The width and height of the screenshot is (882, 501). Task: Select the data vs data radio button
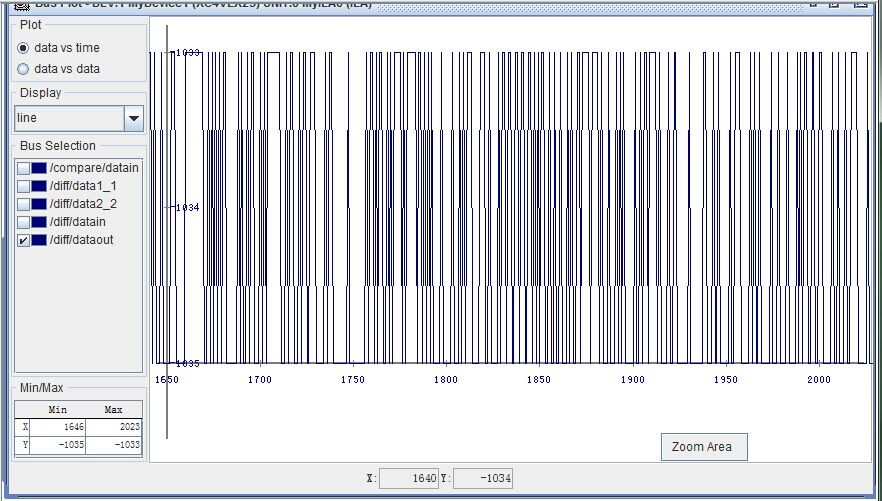pyautogui.click(x=23, y=69)
